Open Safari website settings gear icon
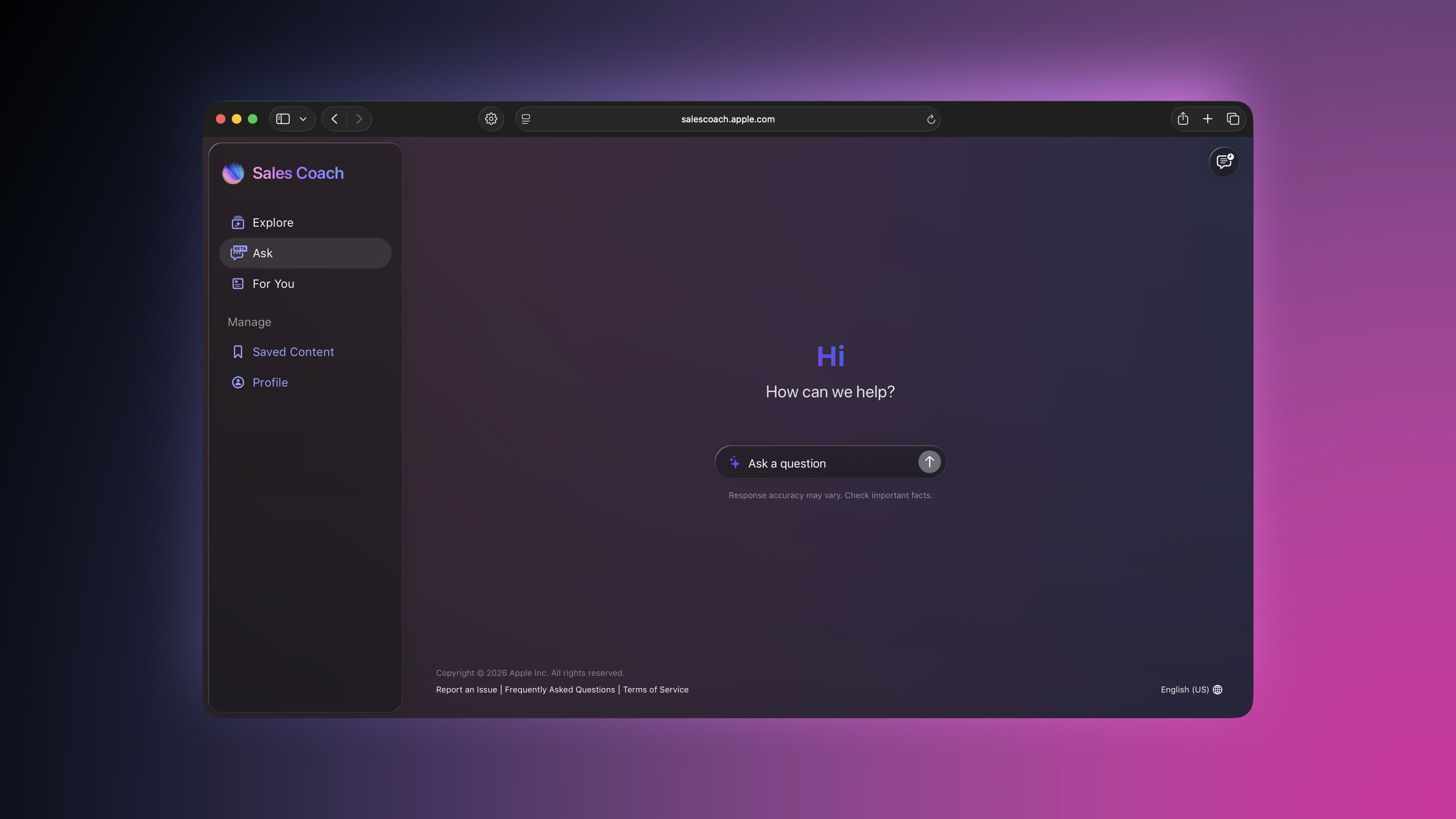The image size is (1456, 819). pos(491,119)
